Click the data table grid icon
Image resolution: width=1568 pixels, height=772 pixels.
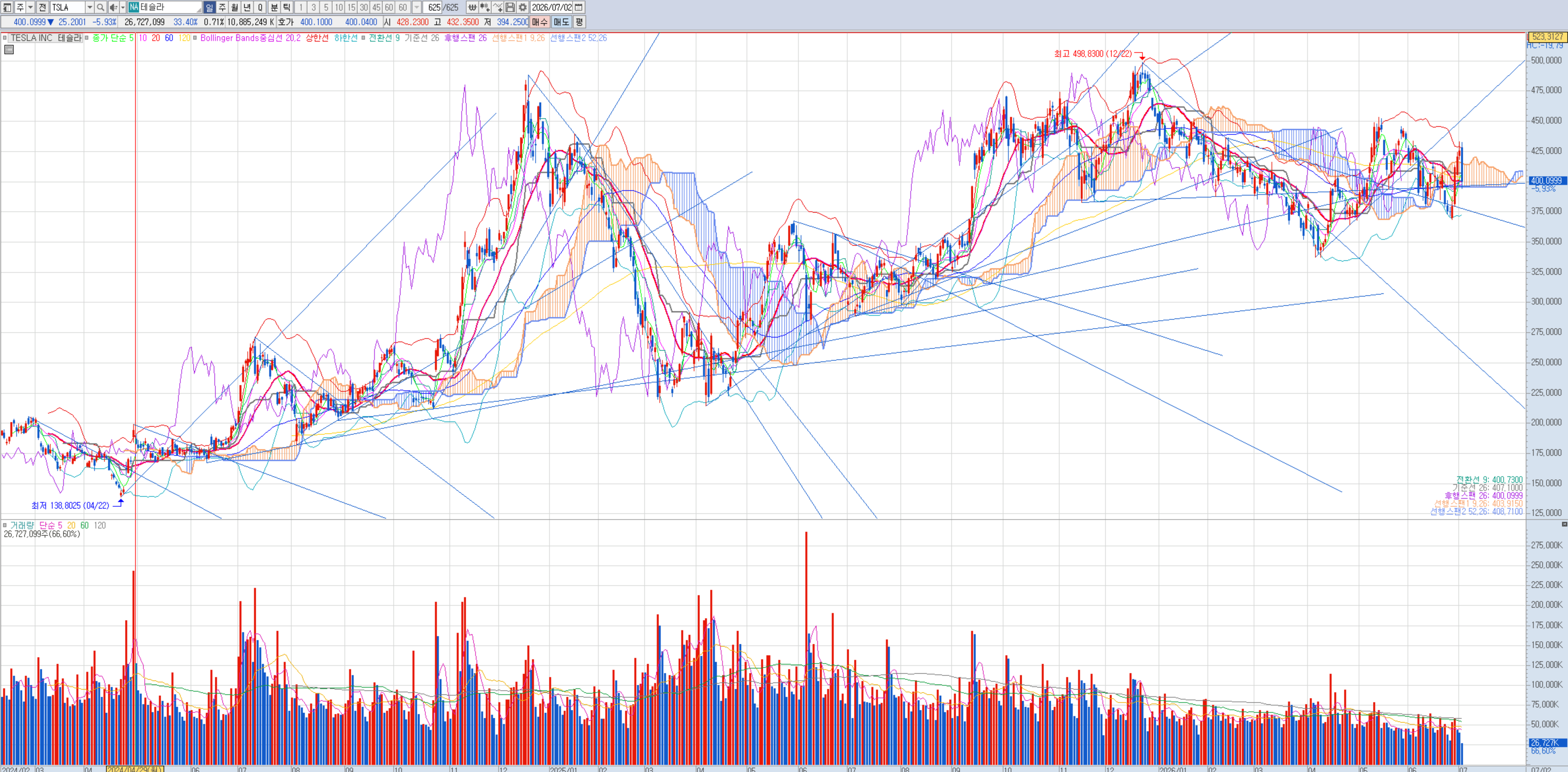9,50
